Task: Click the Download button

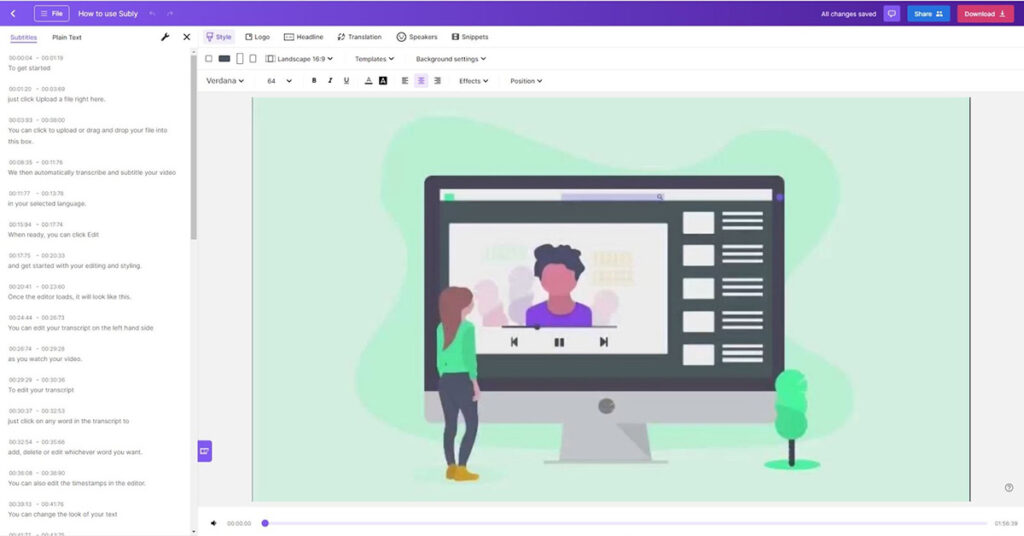Action: 984,14
